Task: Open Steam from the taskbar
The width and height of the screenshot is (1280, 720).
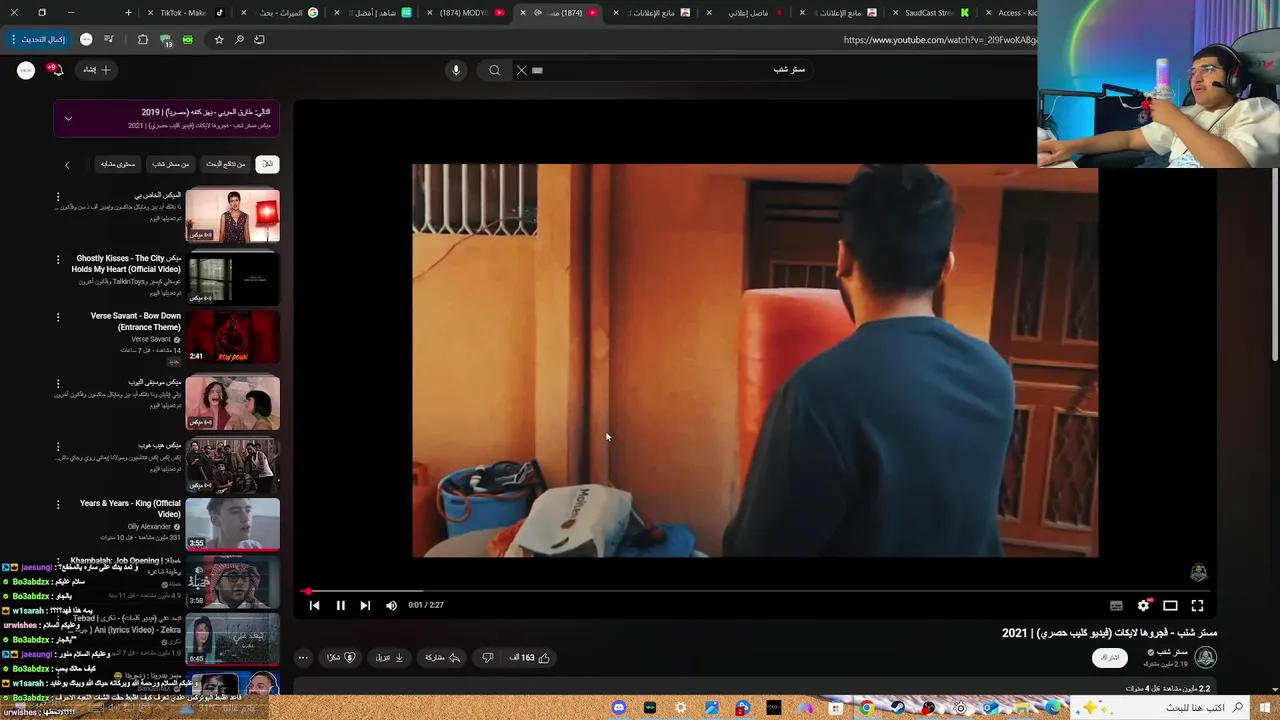Action: tap(898, 708)
